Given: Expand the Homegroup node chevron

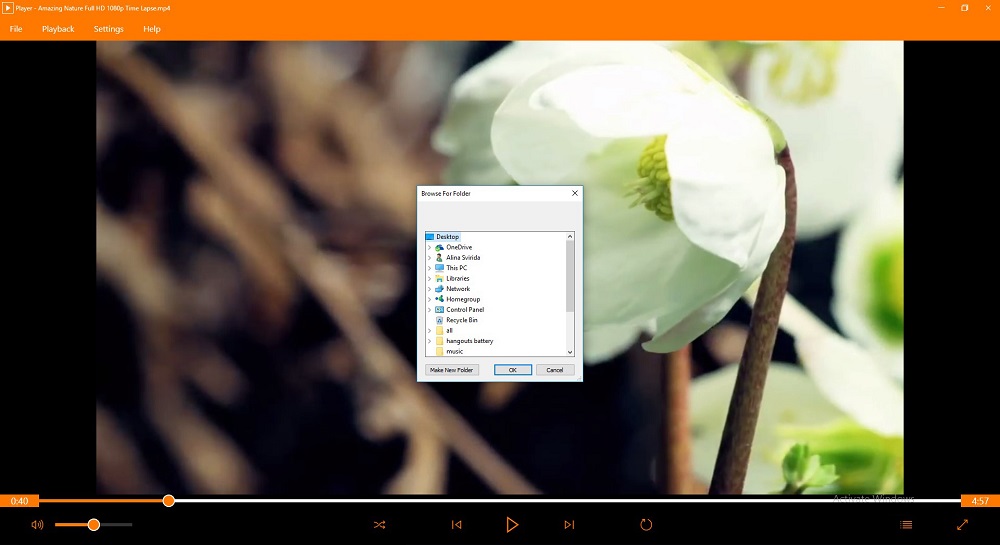Looking at the screenshot, I should pos(429,299).
